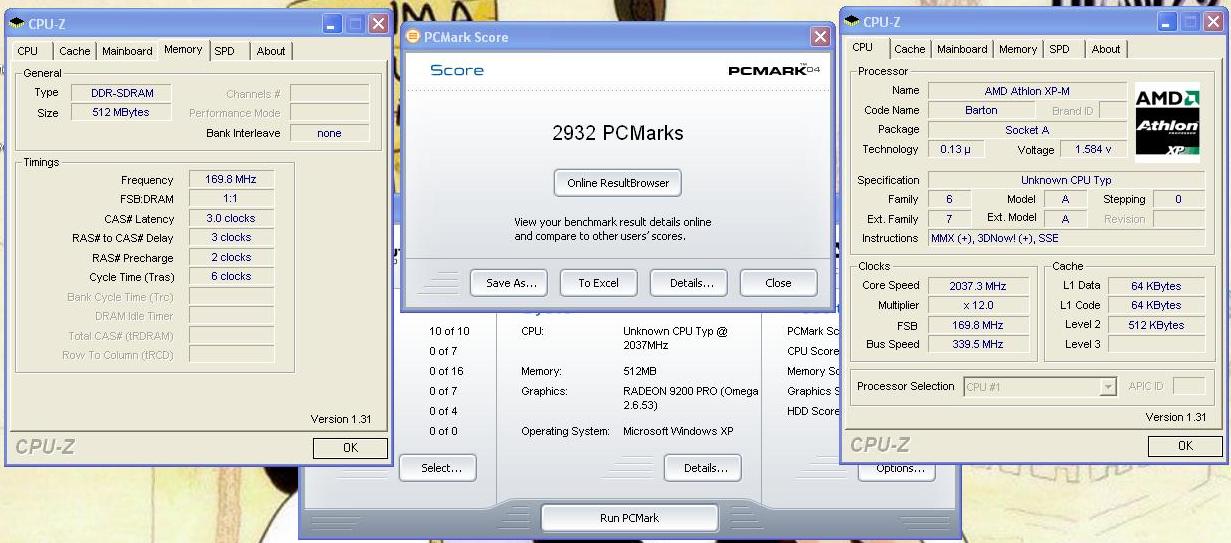Click Close button in PCMark Score dialog
1231x543 pixels.
tap(778, 283)
